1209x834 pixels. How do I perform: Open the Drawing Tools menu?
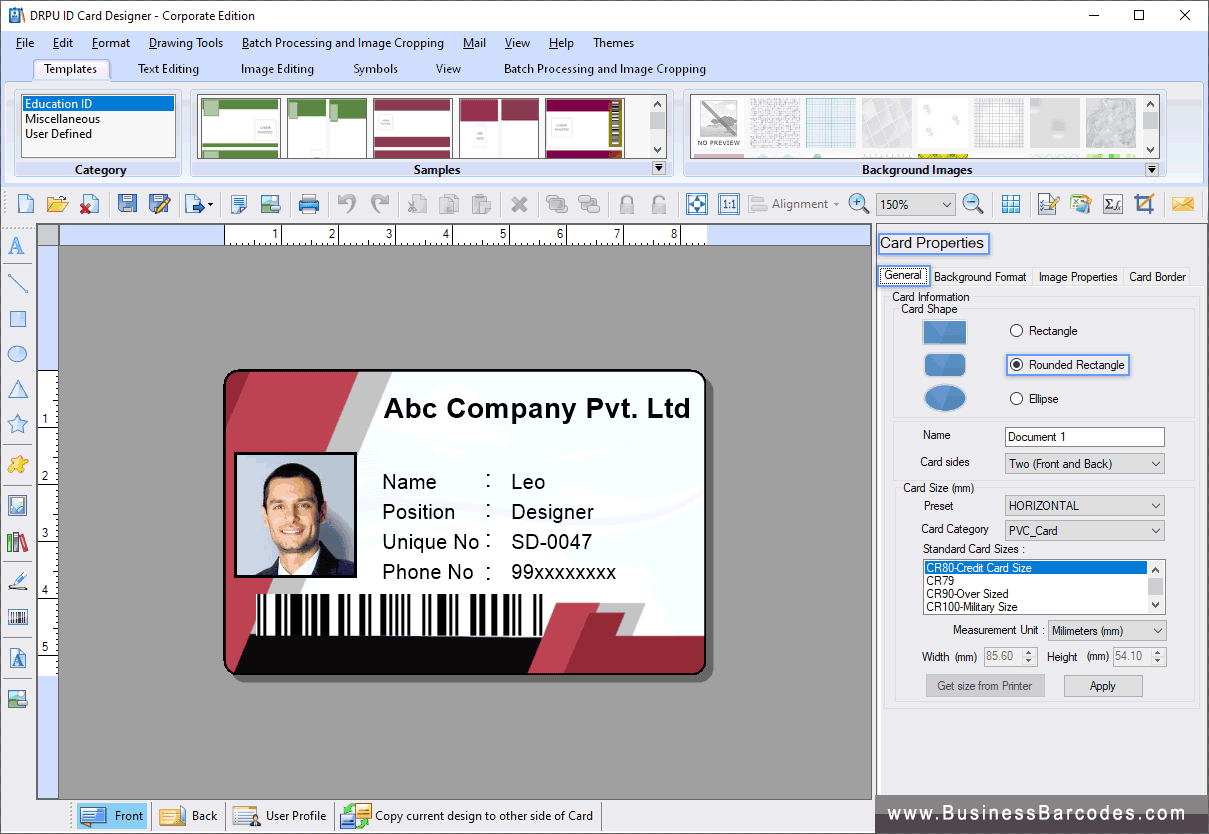pos(185,43)
